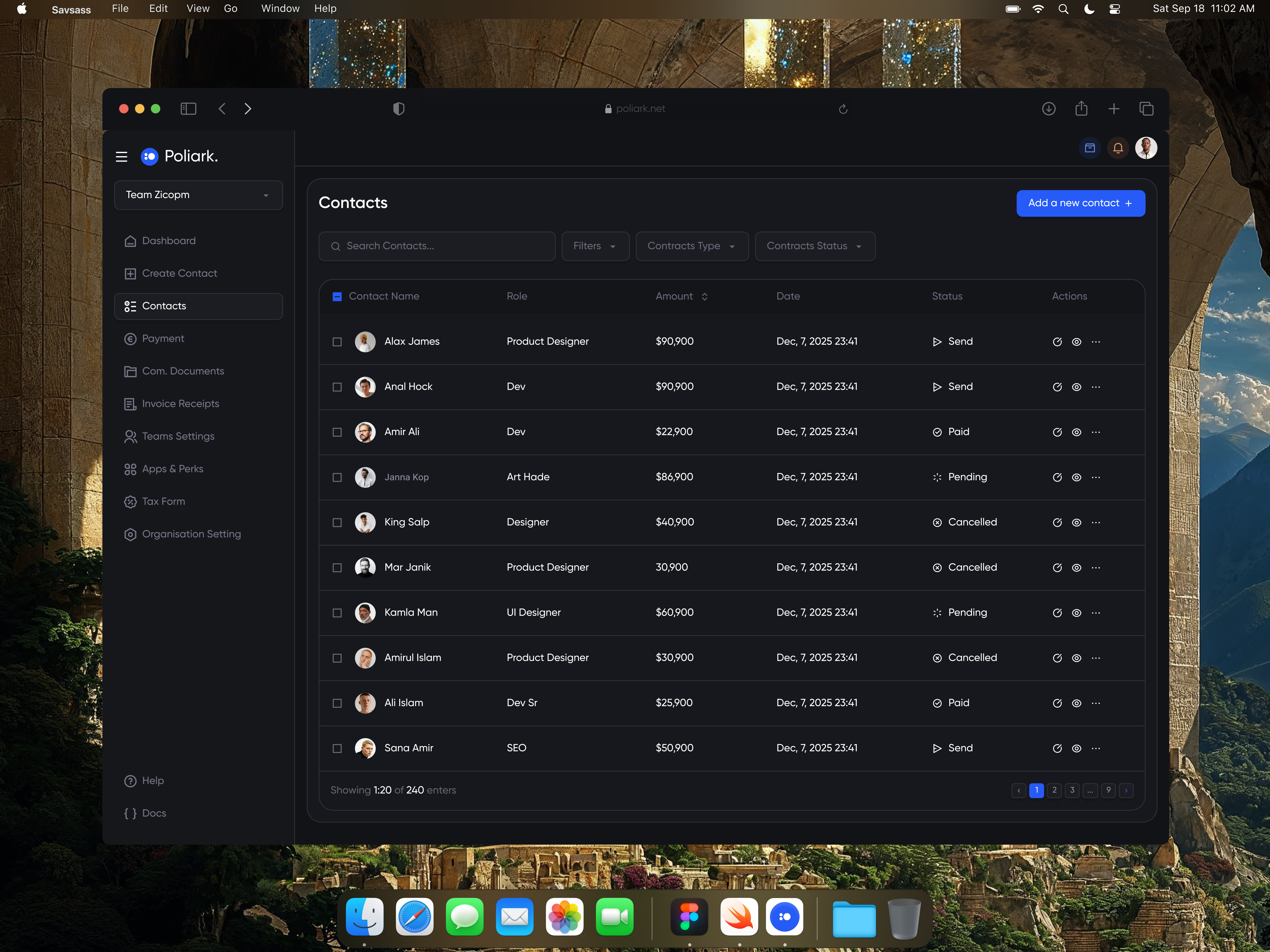
Task: Click Add a new contact button
Action: [1081, 203]
